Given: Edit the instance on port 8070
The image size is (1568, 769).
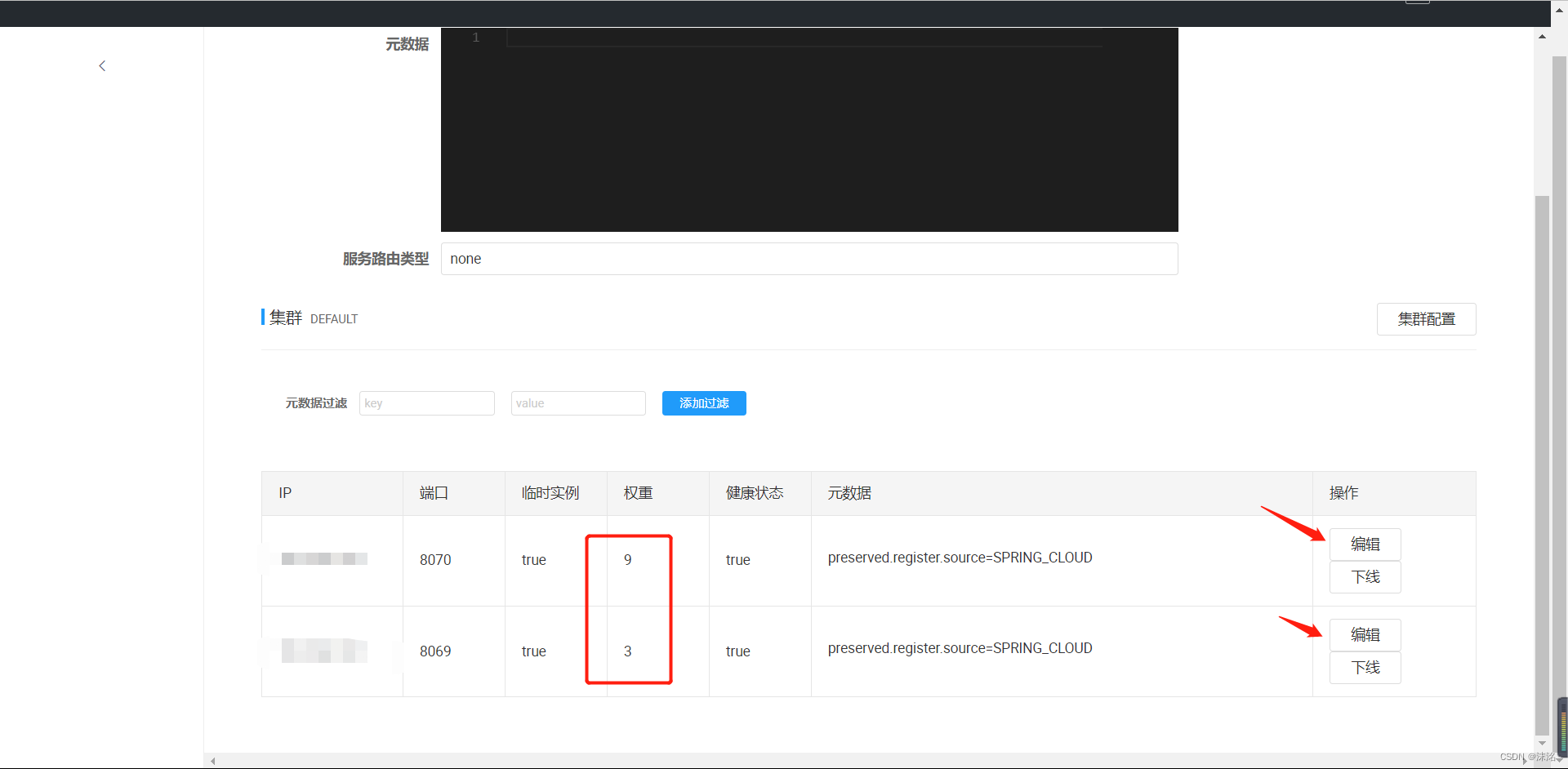Looking at the screenshot, I should 1365,545.
